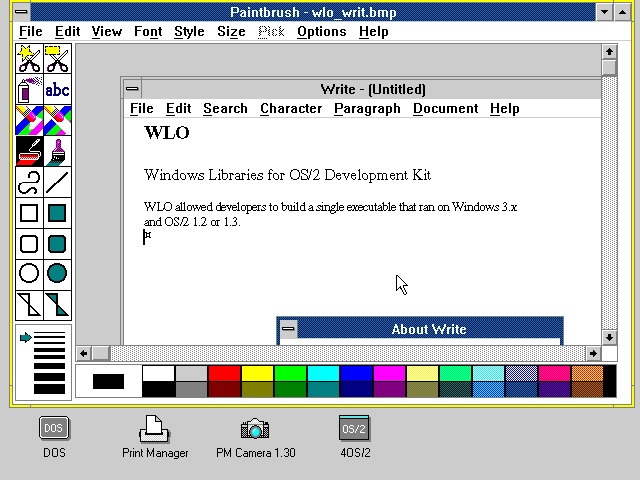Select the Brush tool

(57, 151)
